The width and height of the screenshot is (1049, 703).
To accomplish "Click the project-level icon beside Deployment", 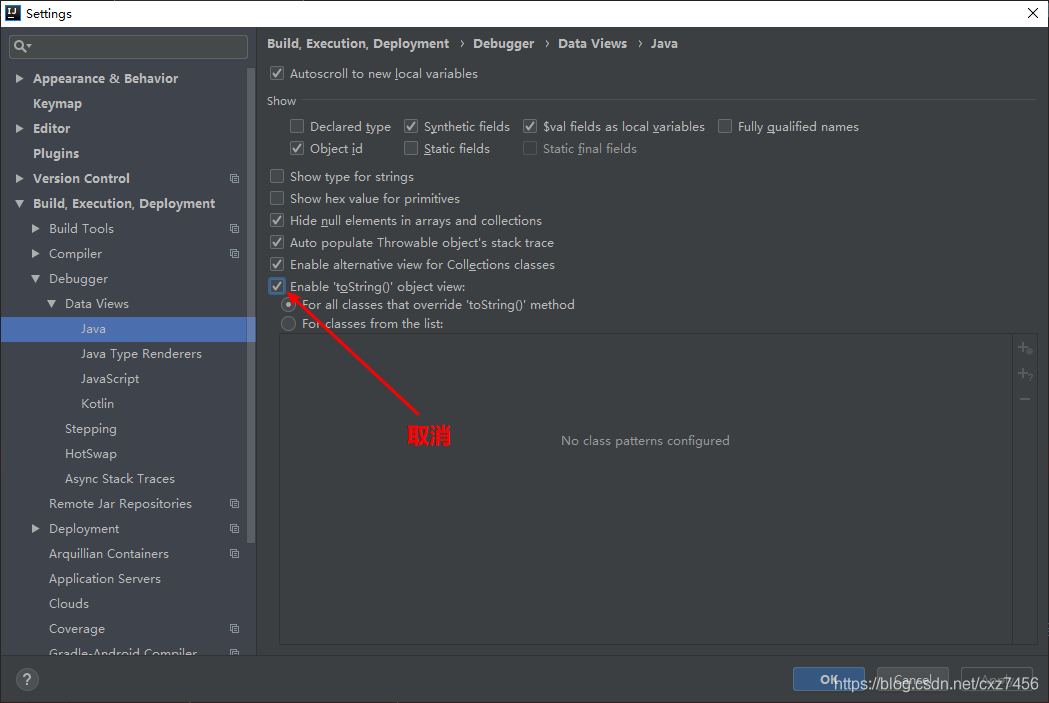I will (x=234, y=528).
